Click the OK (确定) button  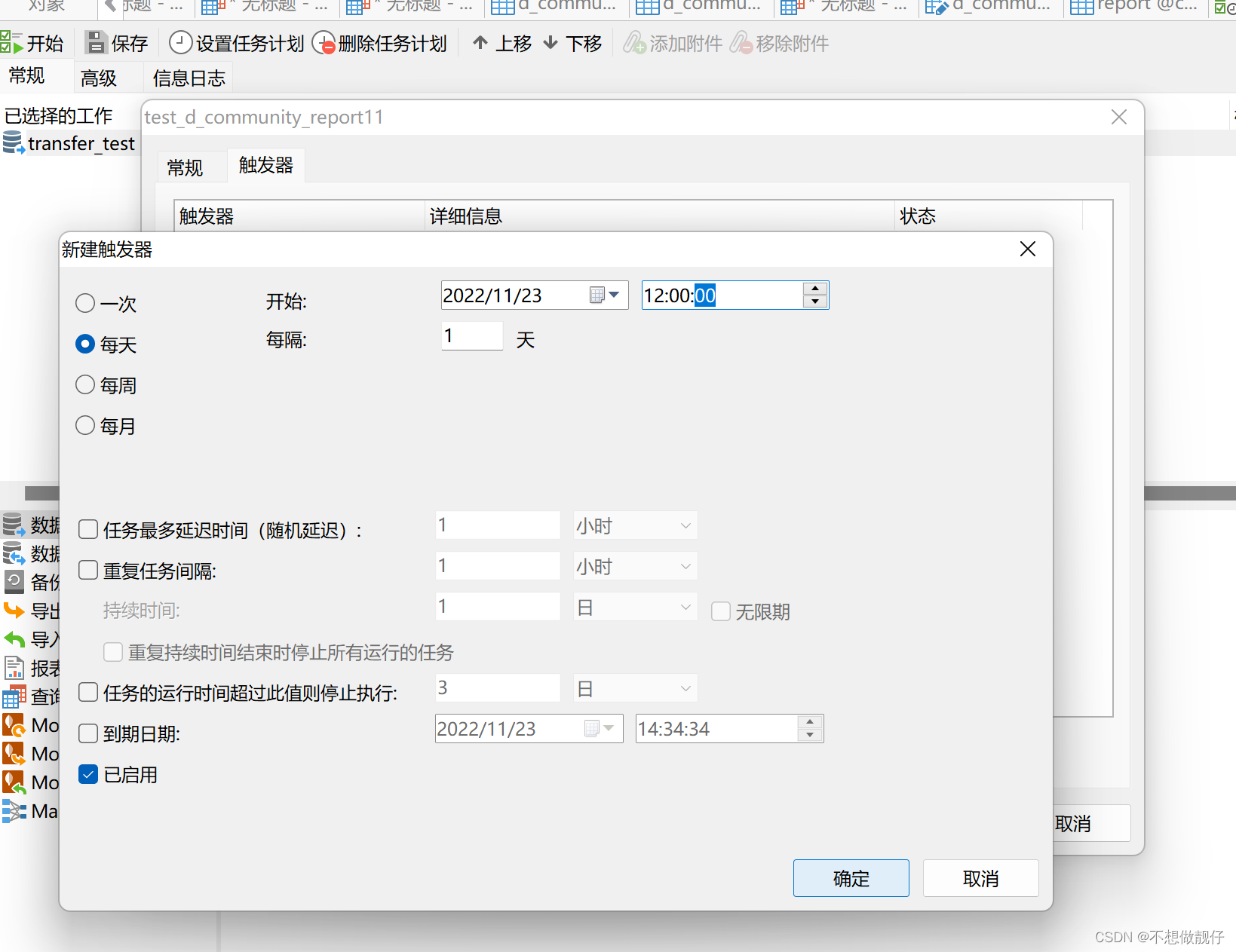click(851, 878)
